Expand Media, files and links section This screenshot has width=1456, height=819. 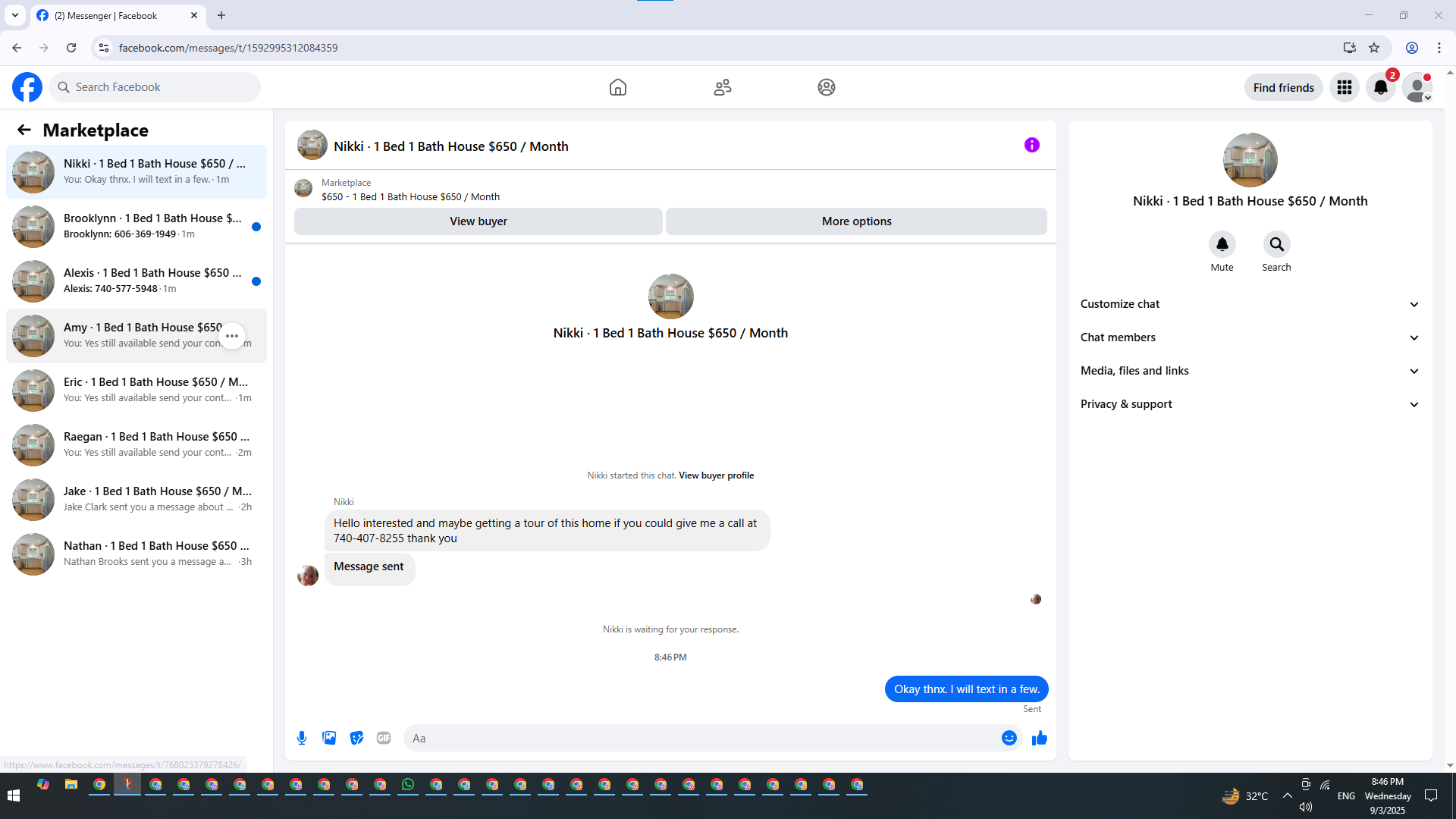tap(1250, 371)
